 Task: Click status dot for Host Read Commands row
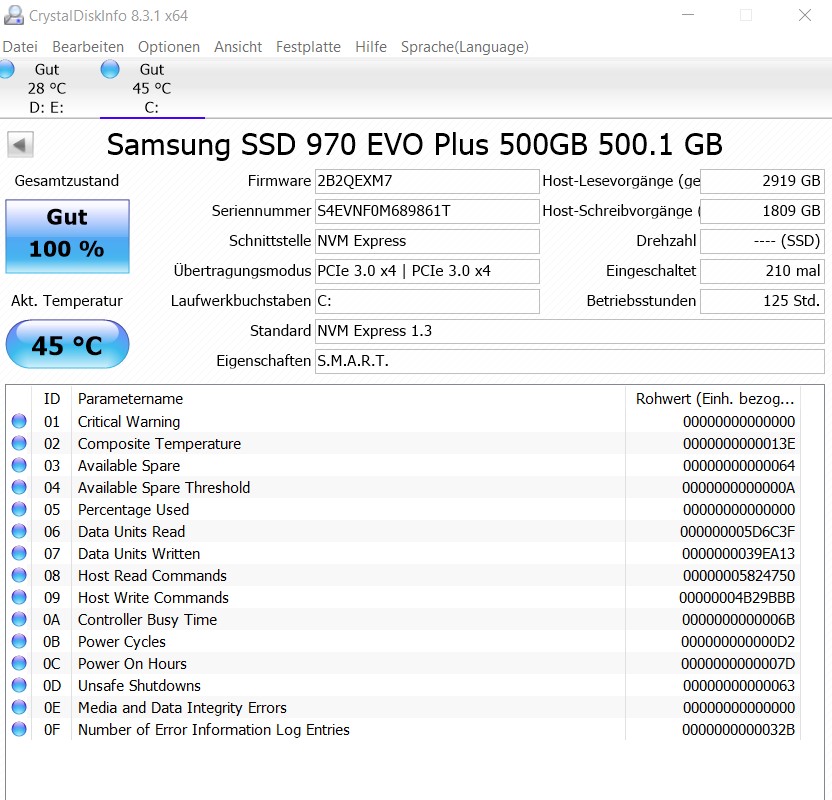tap(19, 575)
